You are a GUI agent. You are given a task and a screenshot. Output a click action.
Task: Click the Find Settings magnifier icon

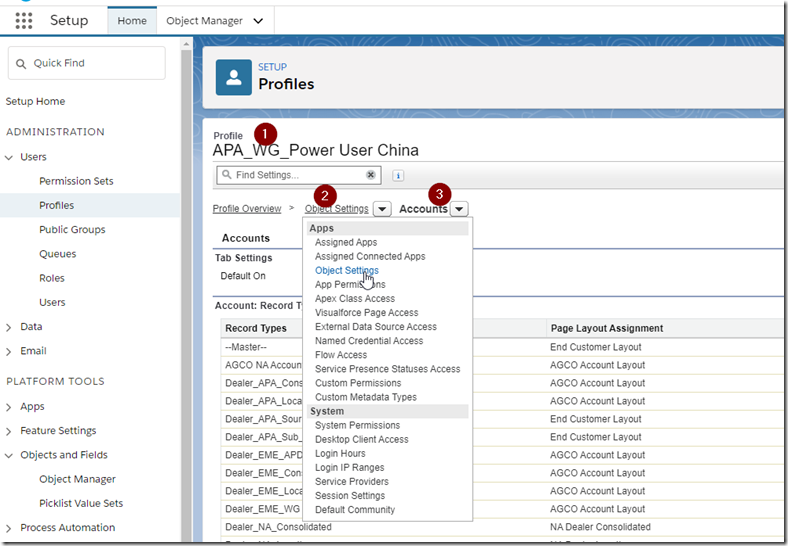click(227, 174)
